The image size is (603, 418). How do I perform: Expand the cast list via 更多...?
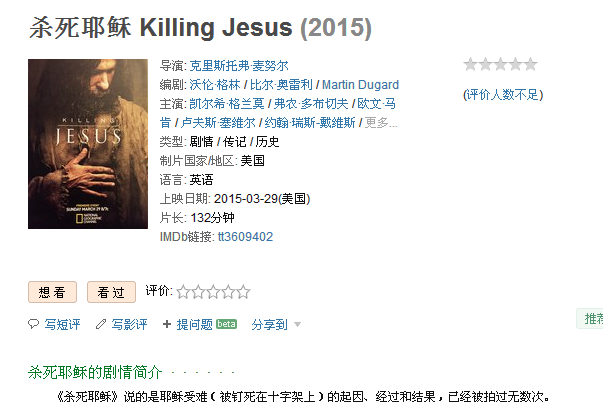[x=381, y=123]
